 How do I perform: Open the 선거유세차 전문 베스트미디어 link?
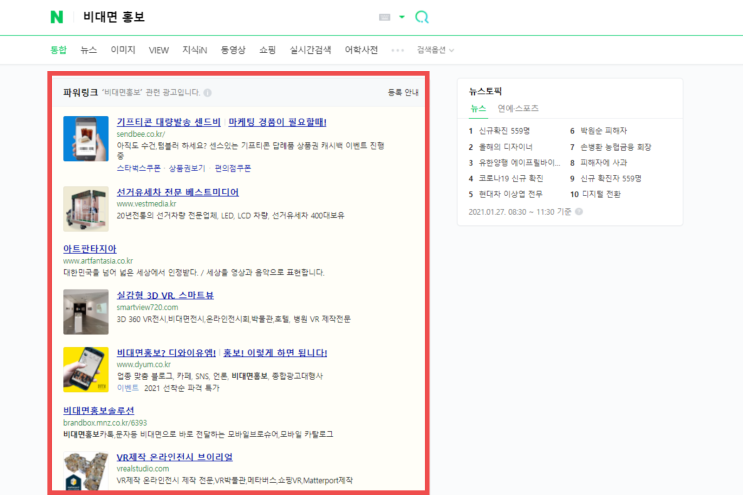[x=178, y=192]
